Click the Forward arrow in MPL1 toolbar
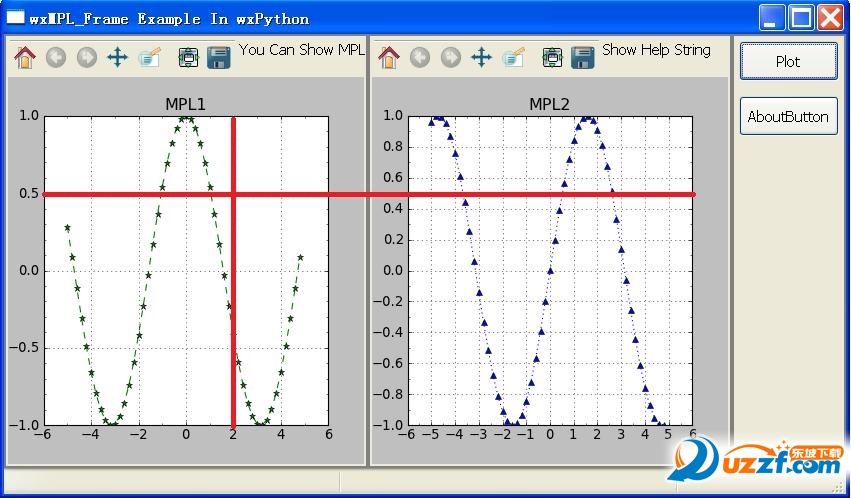This screenshot has height=498, width=851. (x=87, y=57)
